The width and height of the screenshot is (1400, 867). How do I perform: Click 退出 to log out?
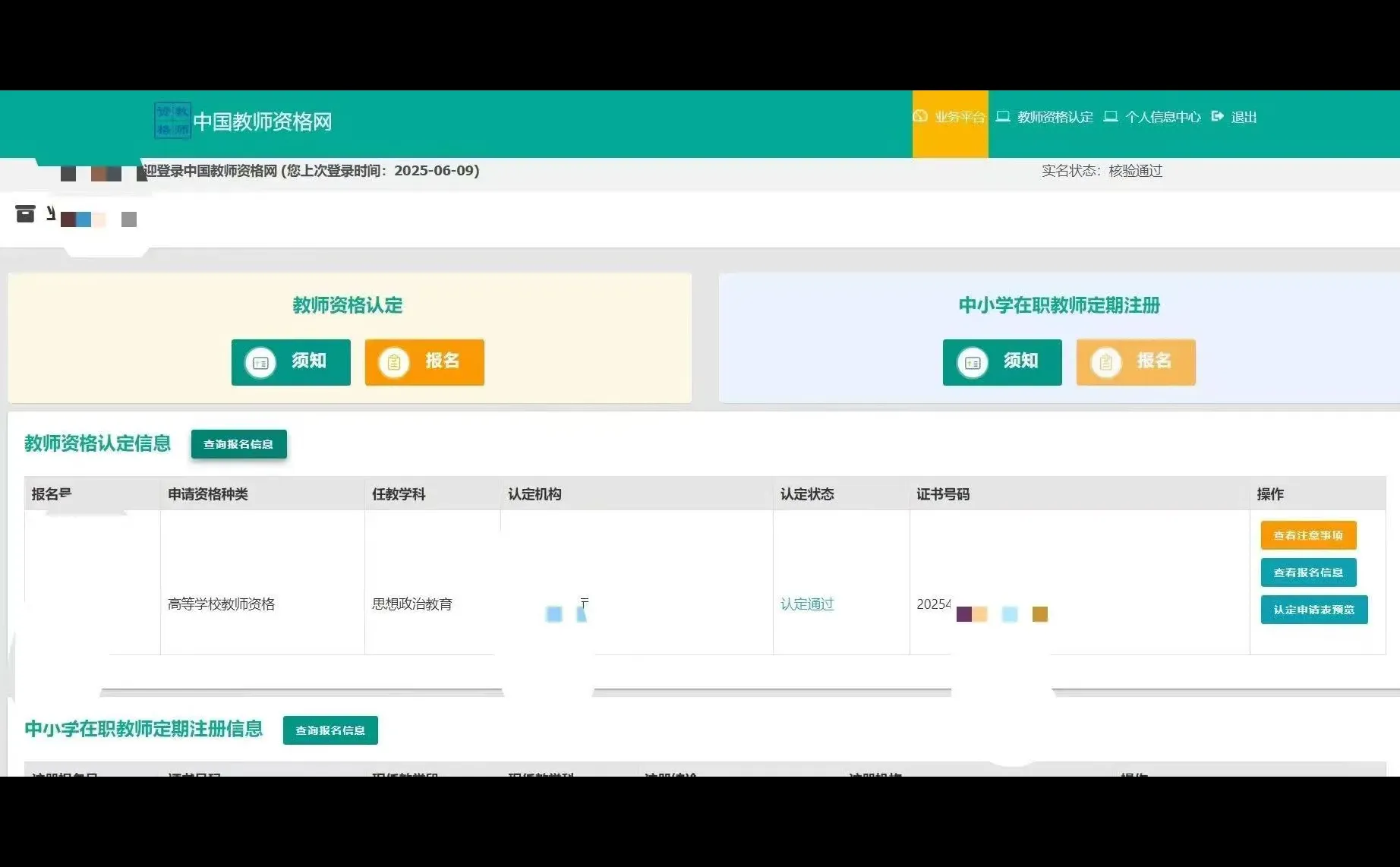1244,116
